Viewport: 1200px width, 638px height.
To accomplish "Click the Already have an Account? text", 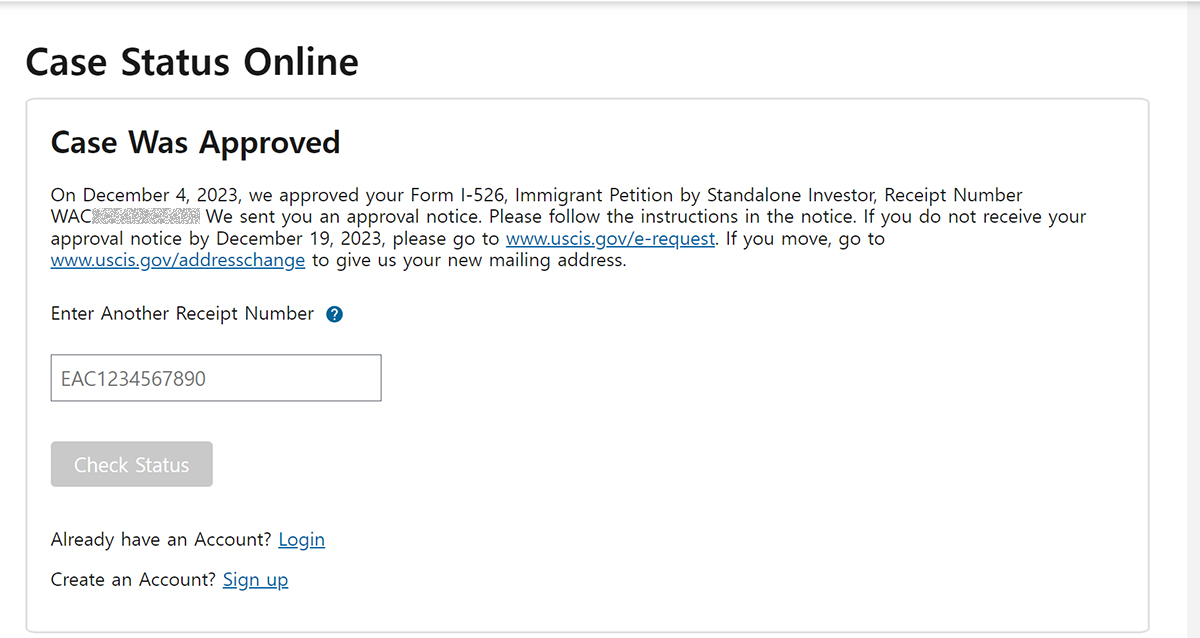I will [x=161, y=540].
